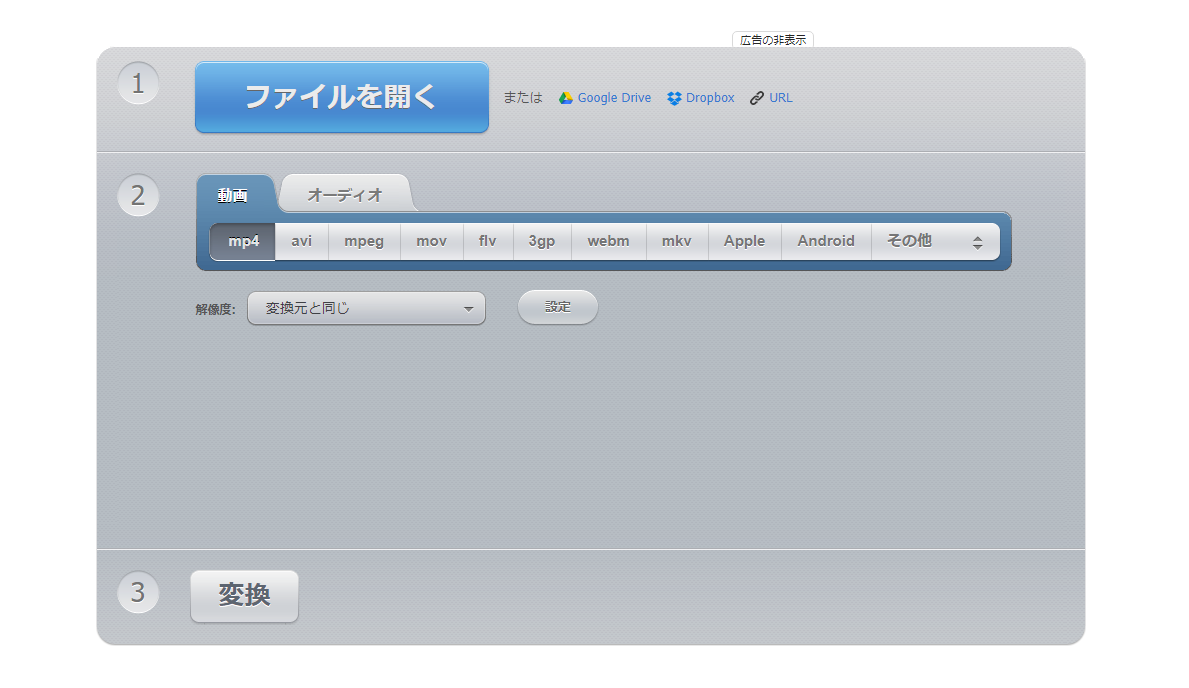The width and height of the screenshot is (1189, 688).
Task: Start conversion with the 変換 button
Action: click(244, 596)
